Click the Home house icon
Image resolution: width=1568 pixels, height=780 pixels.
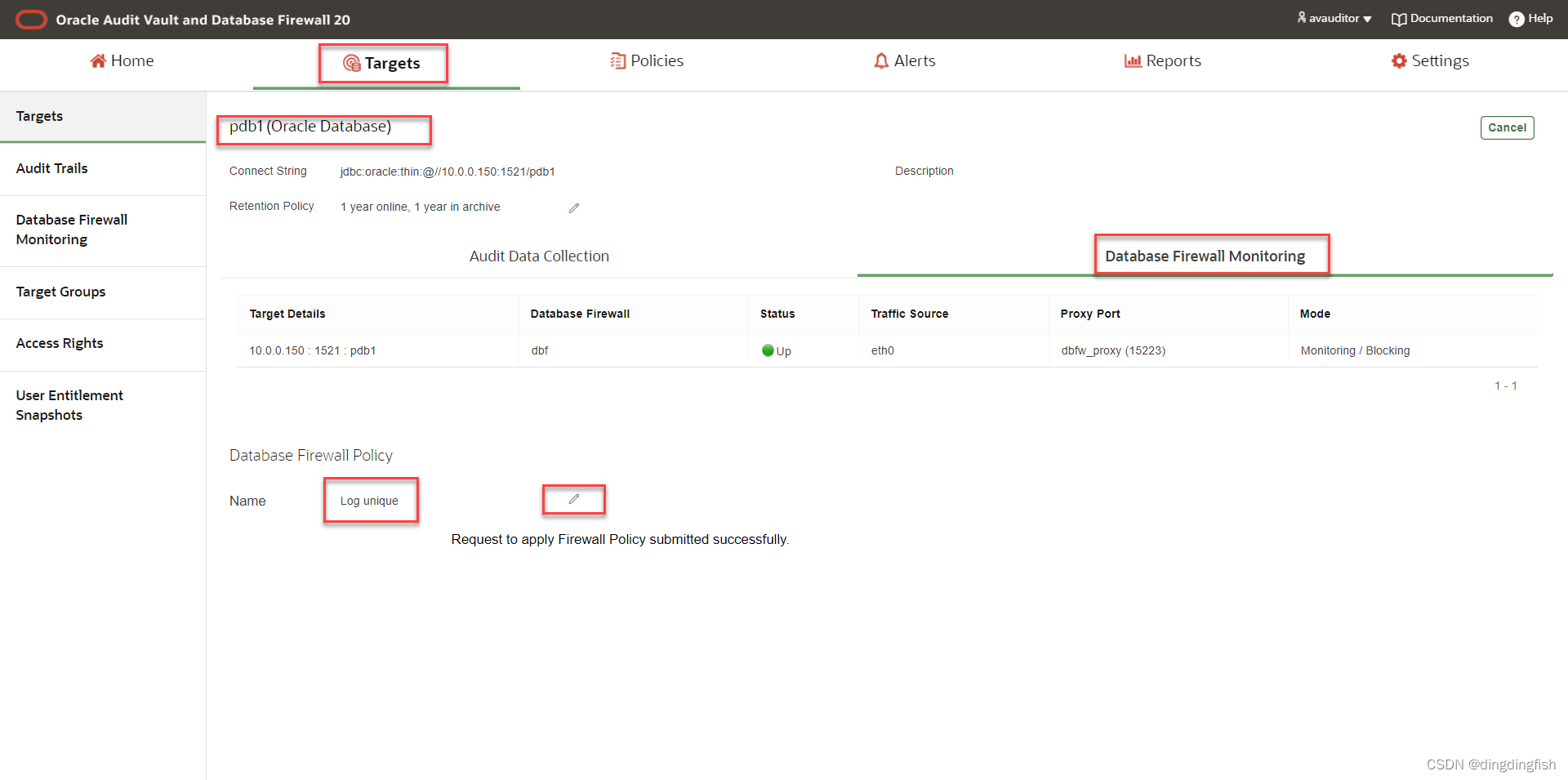click(98, 61)
